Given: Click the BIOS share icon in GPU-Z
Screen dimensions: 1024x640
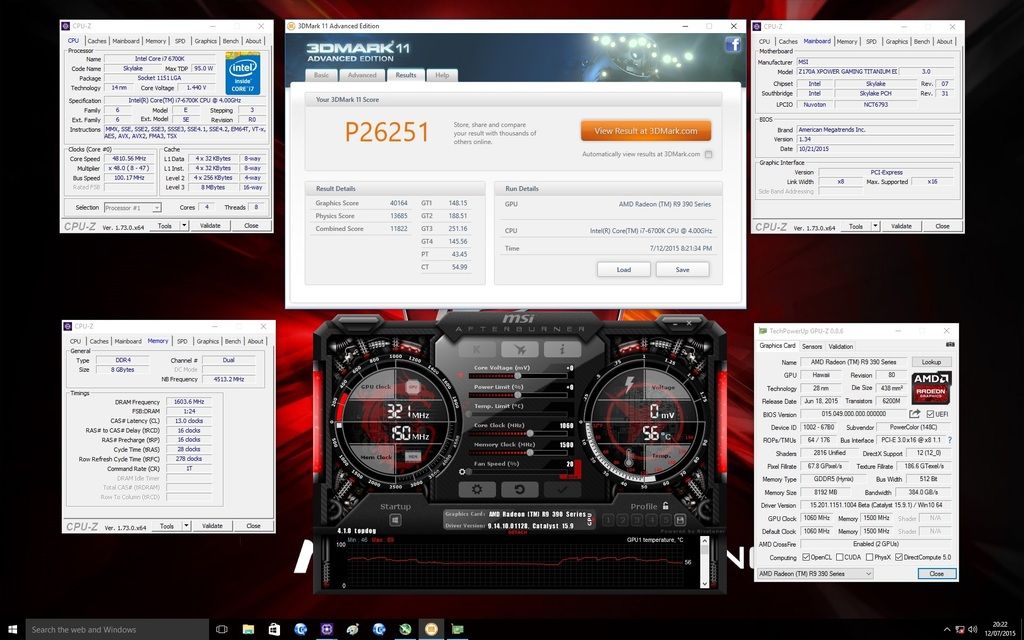Looking at the screenshot, I should pyautogui.click(x=914, y=414).
